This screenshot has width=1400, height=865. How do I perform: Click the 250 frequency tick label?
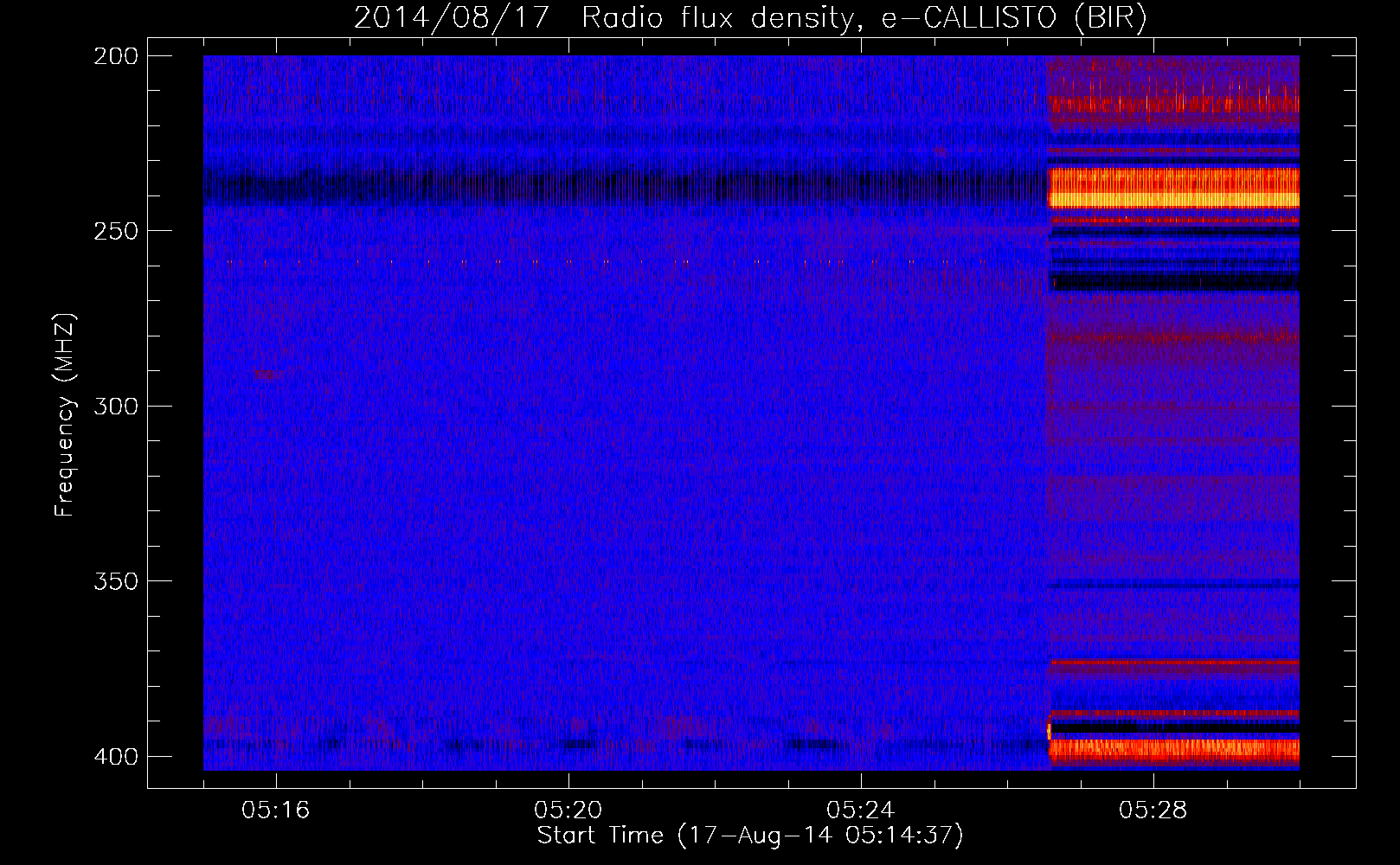[116, 231]
